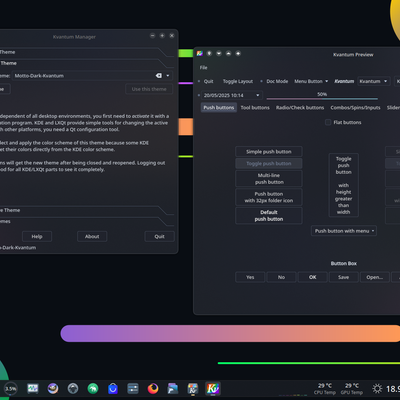The width and height of the screenshot is (400, 400).
Task: Click the italic Kvantum label in toolbar
Action: coord(344,81)
